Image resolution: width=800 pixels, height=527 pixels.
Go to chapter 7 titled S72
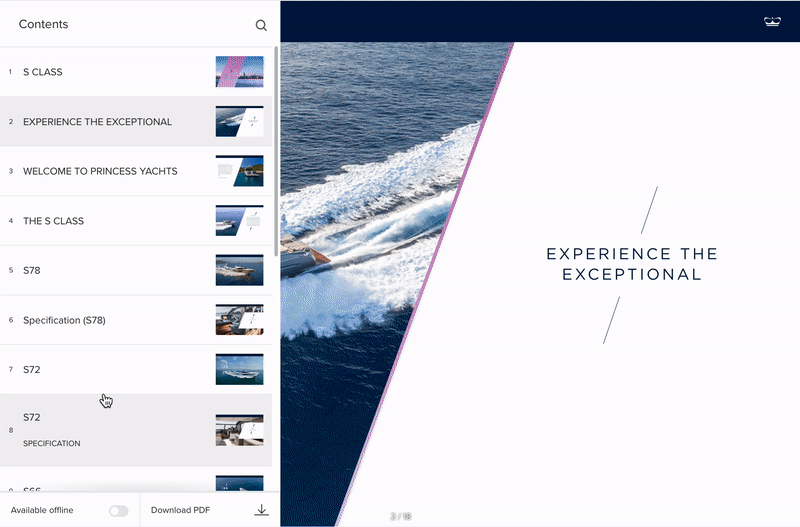(x=136, y=369)
